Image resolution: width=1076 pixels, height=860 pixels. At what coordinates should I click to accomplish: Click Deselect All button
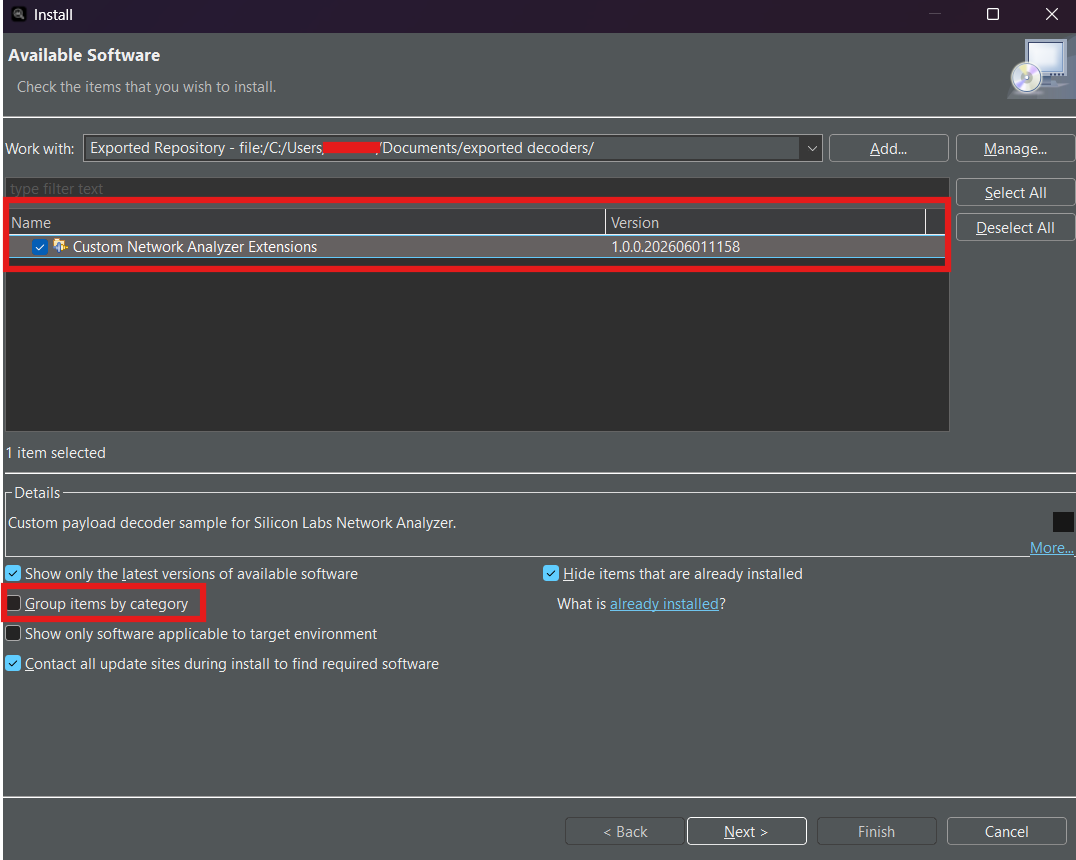(1015, 227)
